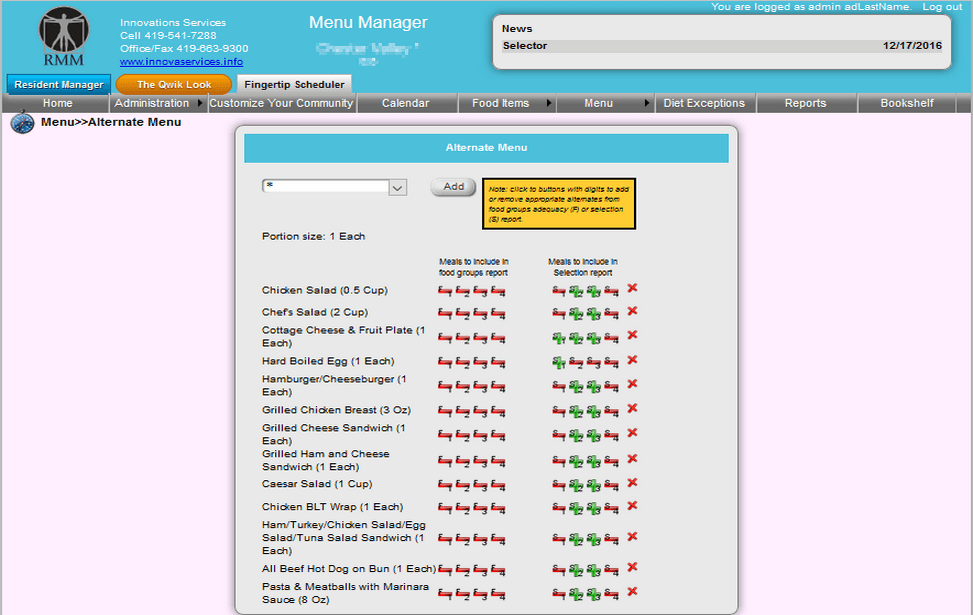The image size is (973, 615).
Task: Toggle S1 for Grilled Chicken Breast selection report
Action: pos(557,410)
